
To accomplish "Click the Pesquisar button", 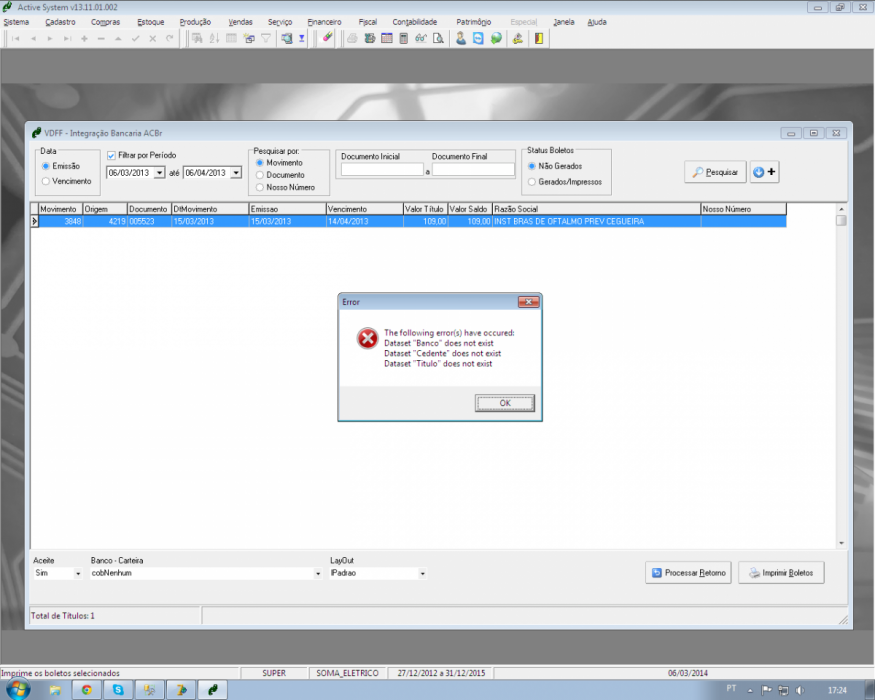I will [715, 172].
